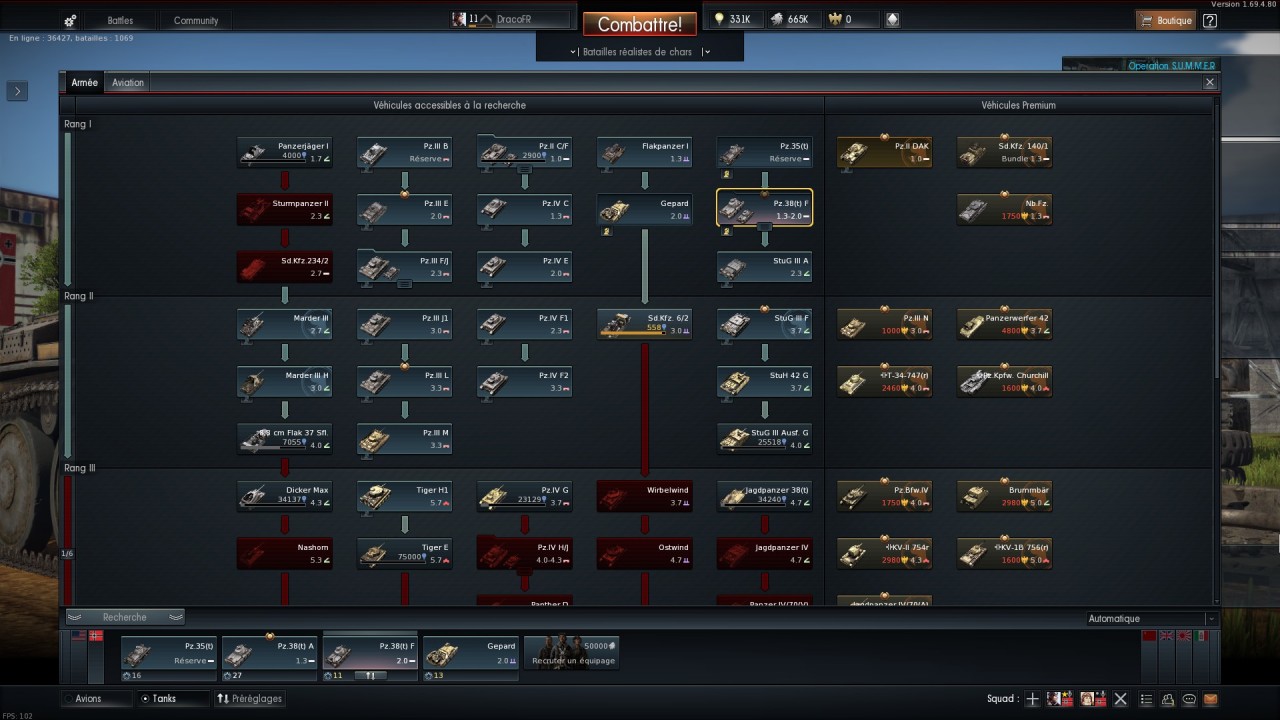Open the settings gear icon
This screenshot has height=720, width=1280.
(x=70, y=20)
